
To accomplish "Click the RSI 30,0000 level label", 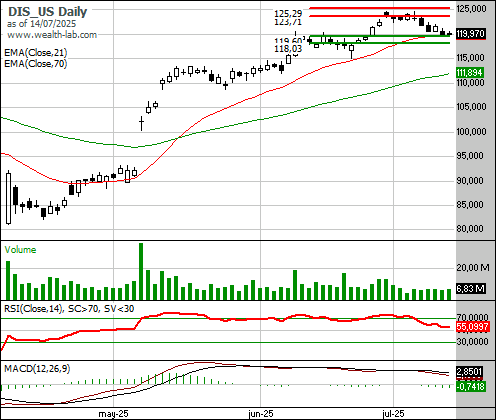I will click(x=472, y=342).
